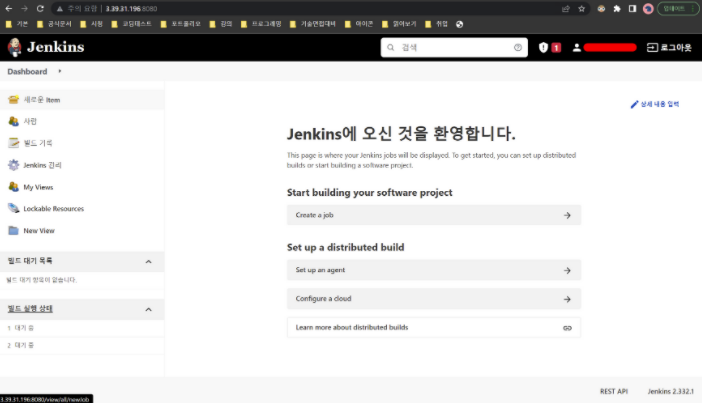Click the Set up an agent button
The height and width of the screenshot is (403, 702).
coord(434,270)
